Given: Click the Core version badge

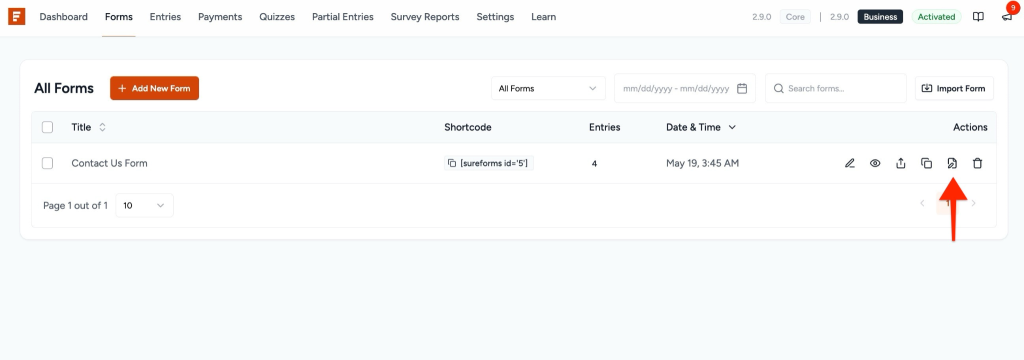Looking at the screenshot, I should [x=795, y=17].
